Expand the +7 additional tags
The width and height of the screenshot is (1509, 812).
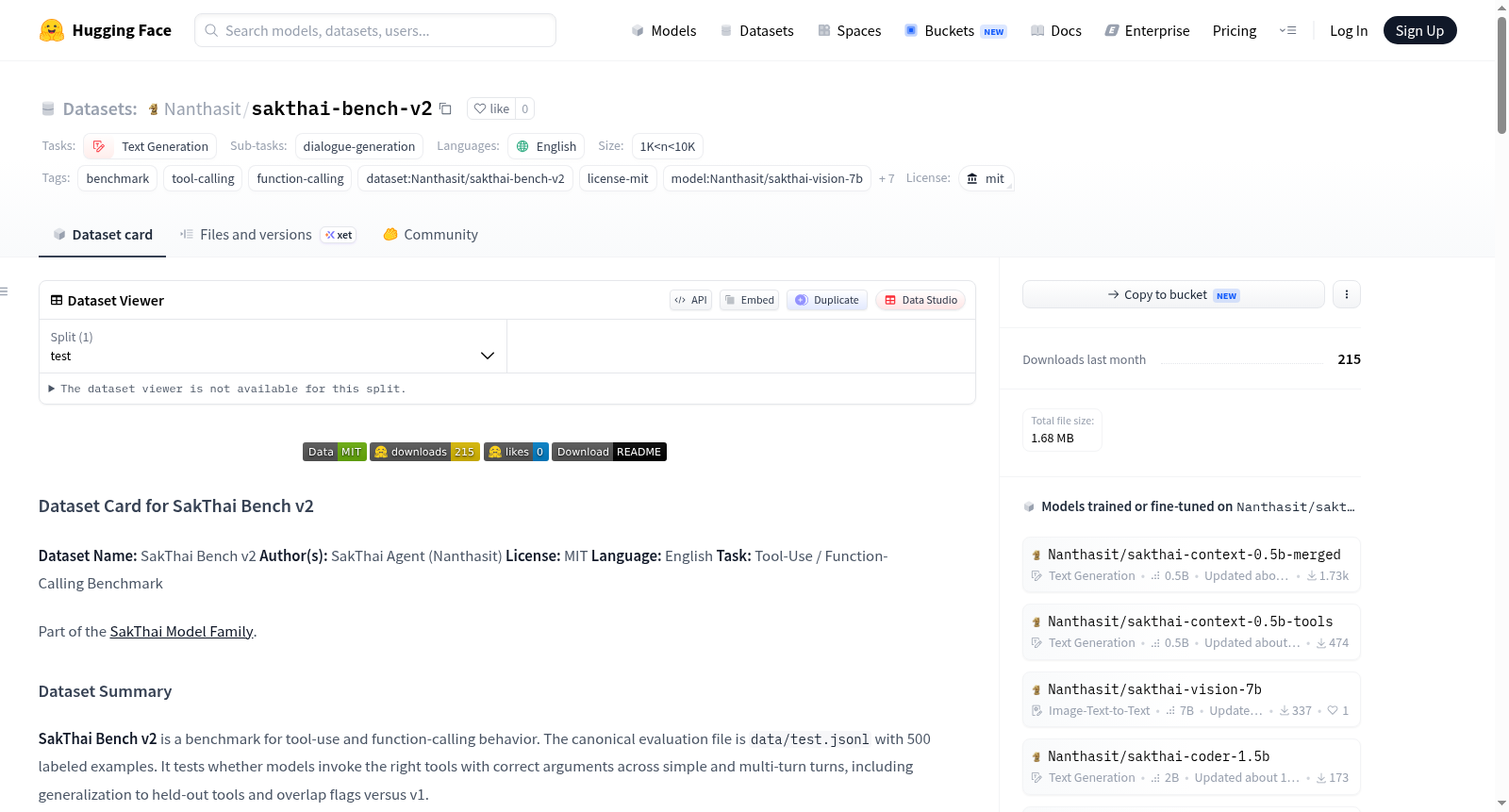[887, 178]
